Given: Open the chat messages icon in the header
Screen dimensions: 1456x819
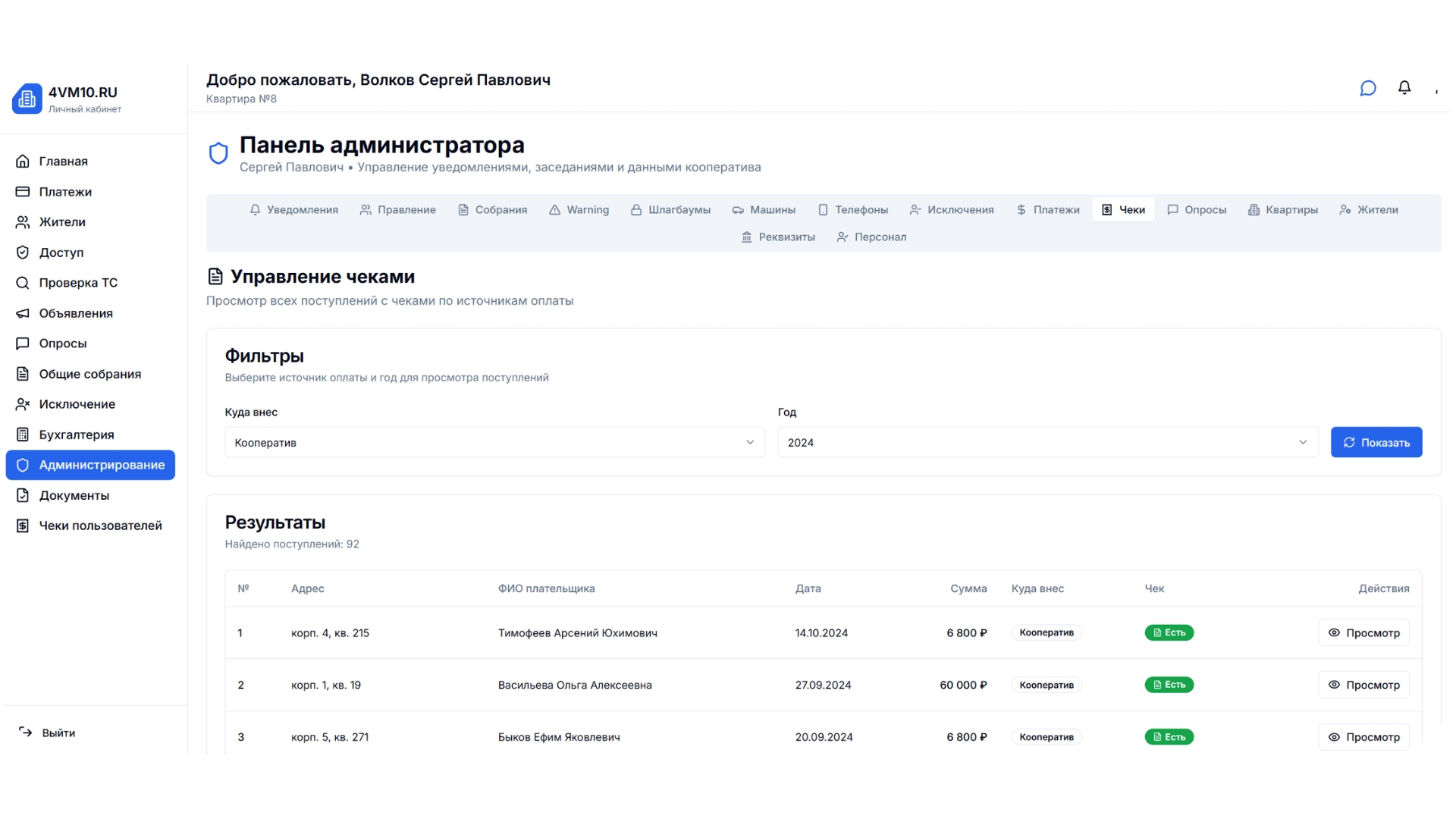Looking at the screenshot, I should [x=1368, y=88].
